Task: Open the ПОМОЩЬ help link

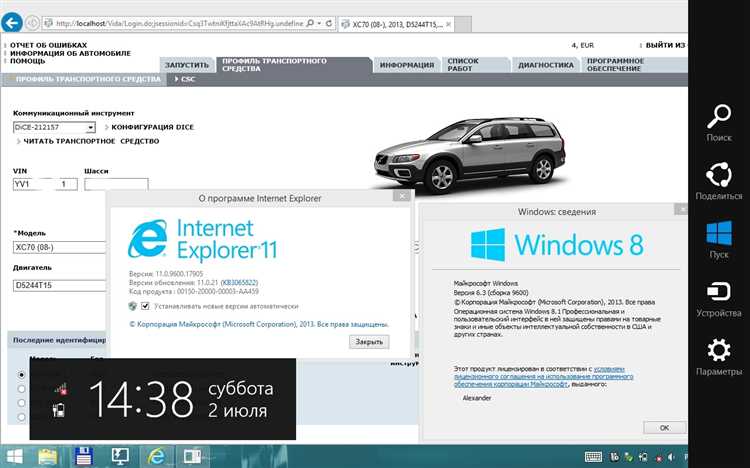Action: (28, 61)
